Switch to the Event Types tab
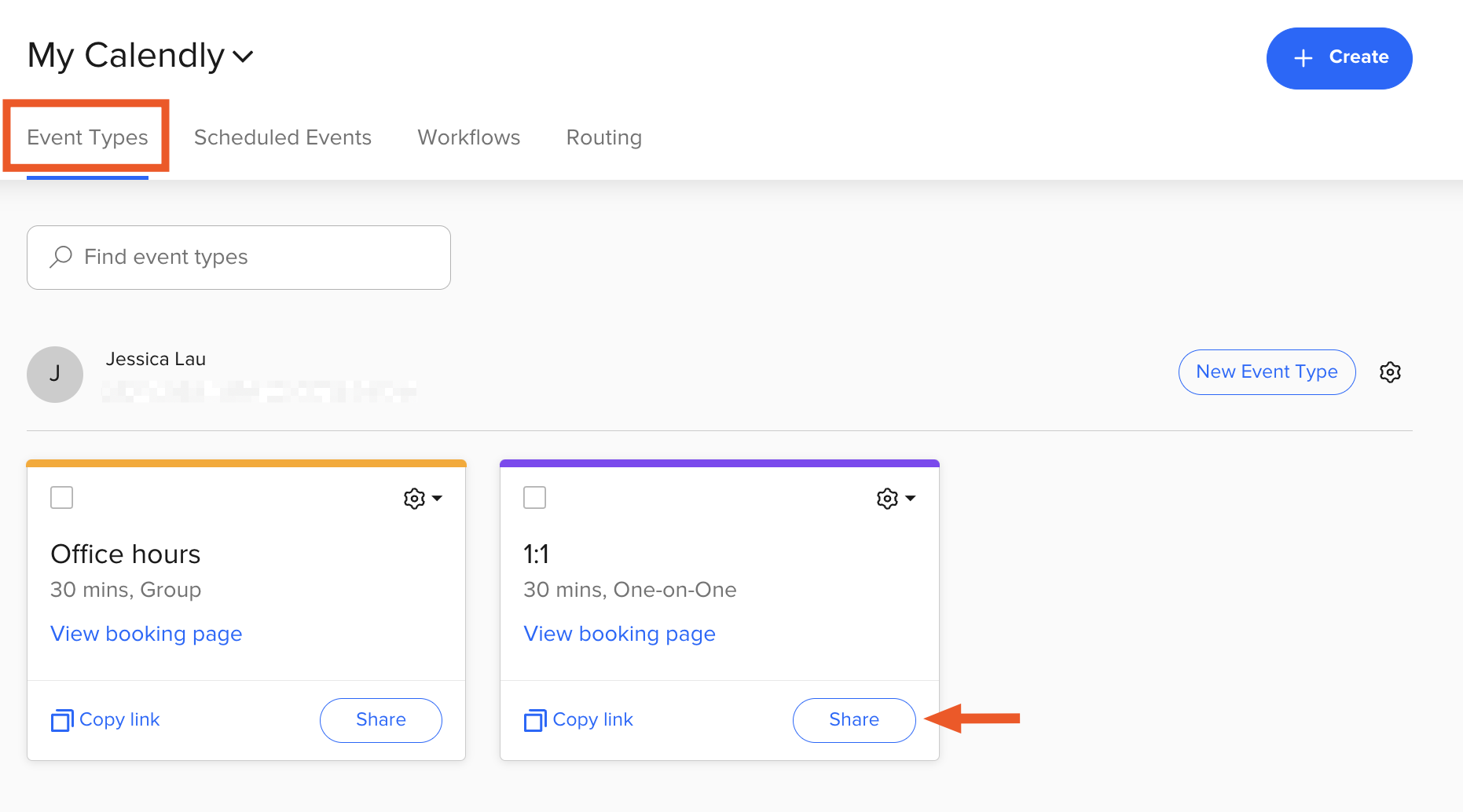1463x812 pixels. coord(87,137)
